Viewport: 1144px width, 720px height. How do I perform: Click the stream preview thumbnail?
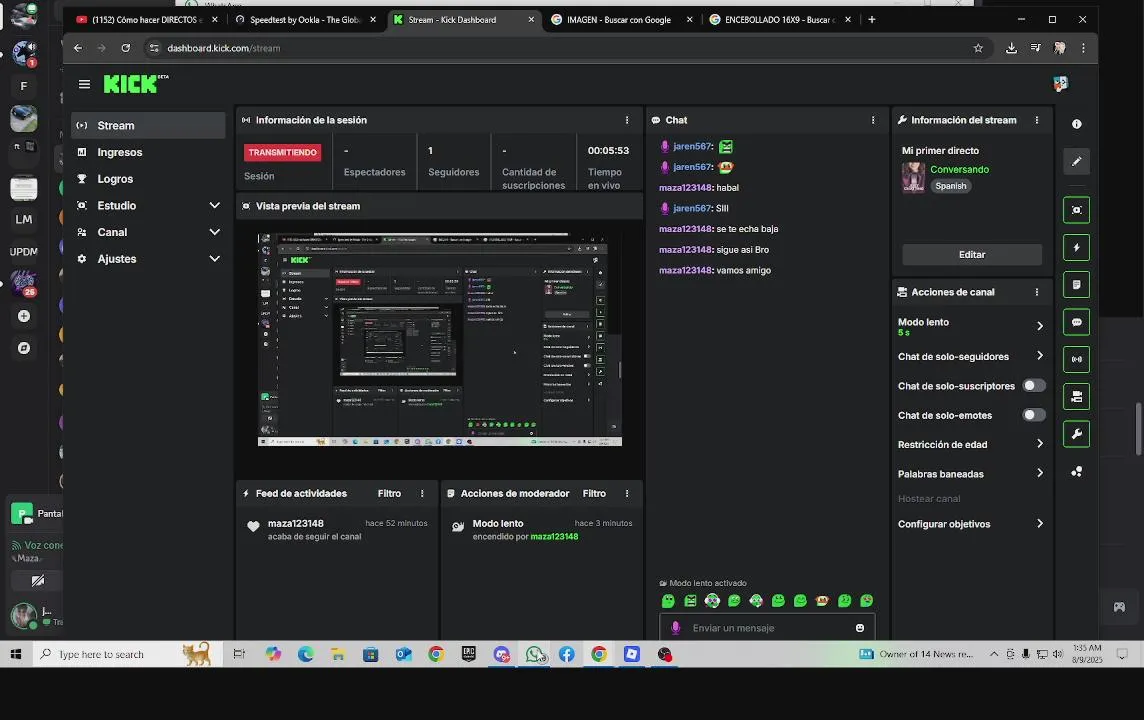440,339
